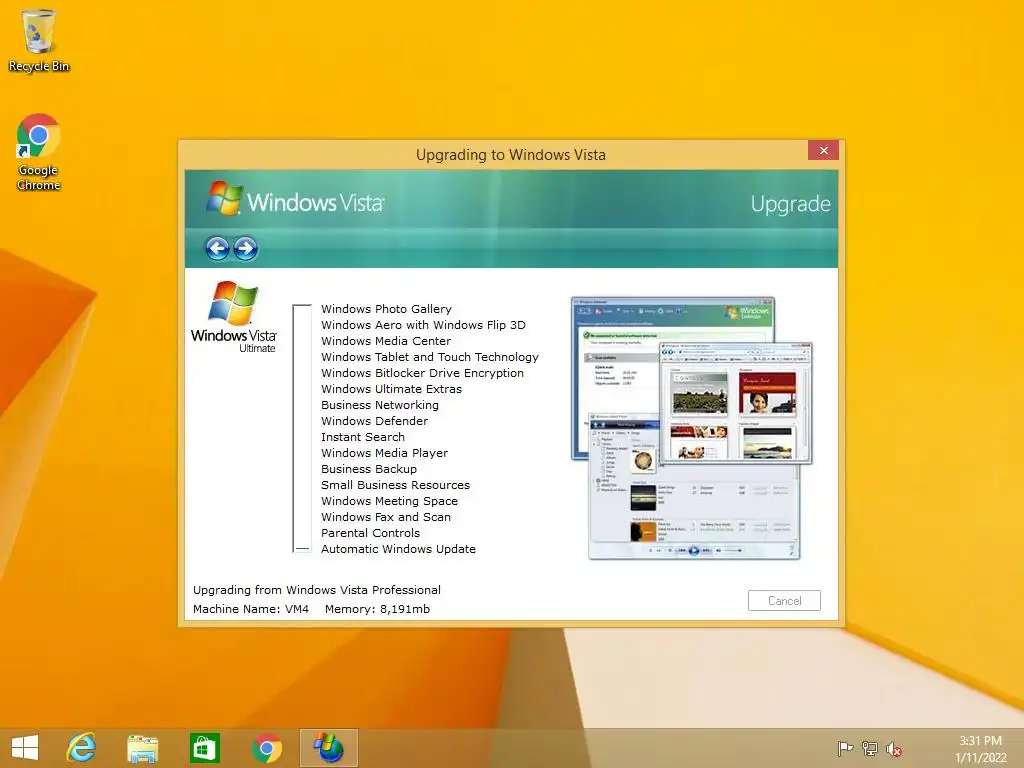Viewport: 1024px width, 768px height.
Task: Click the muted volume tray icon
Action: pyautogui.click(x=894, y=749)
